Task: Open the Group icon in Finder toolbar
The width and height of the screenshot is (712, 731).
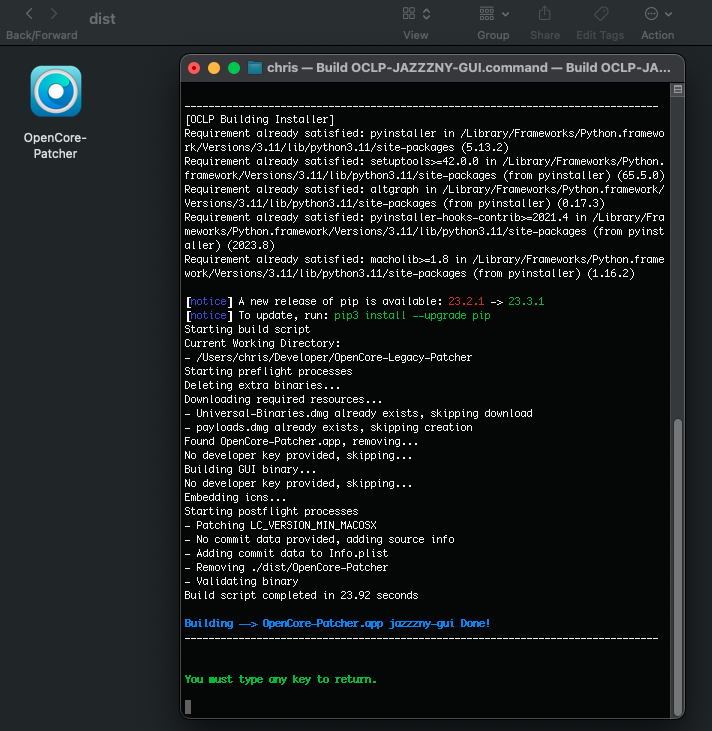Action: pyautogui.click(x=487, y=14)
